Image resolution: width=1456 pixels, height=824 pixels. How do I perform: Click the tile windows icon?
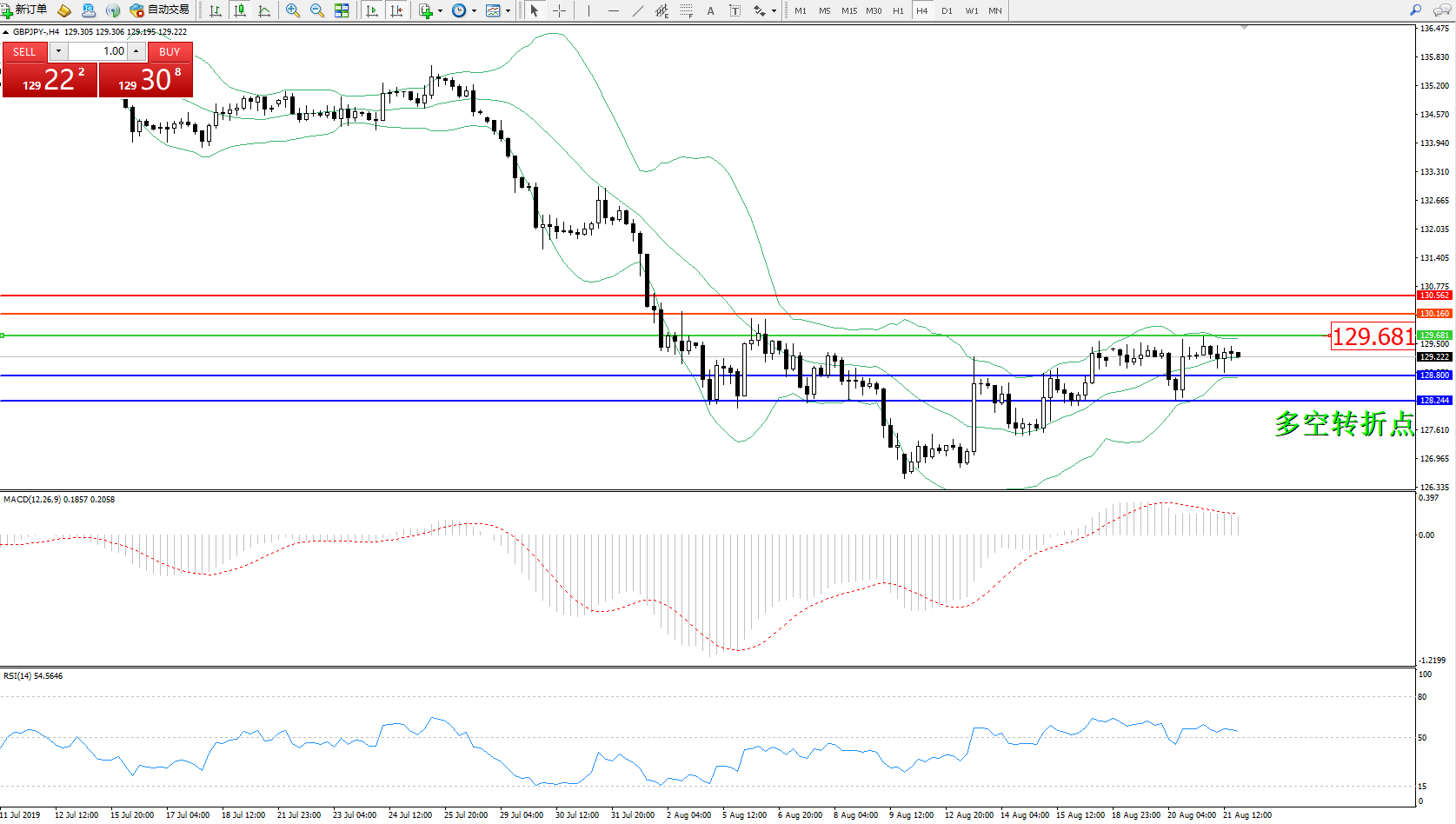342,10
